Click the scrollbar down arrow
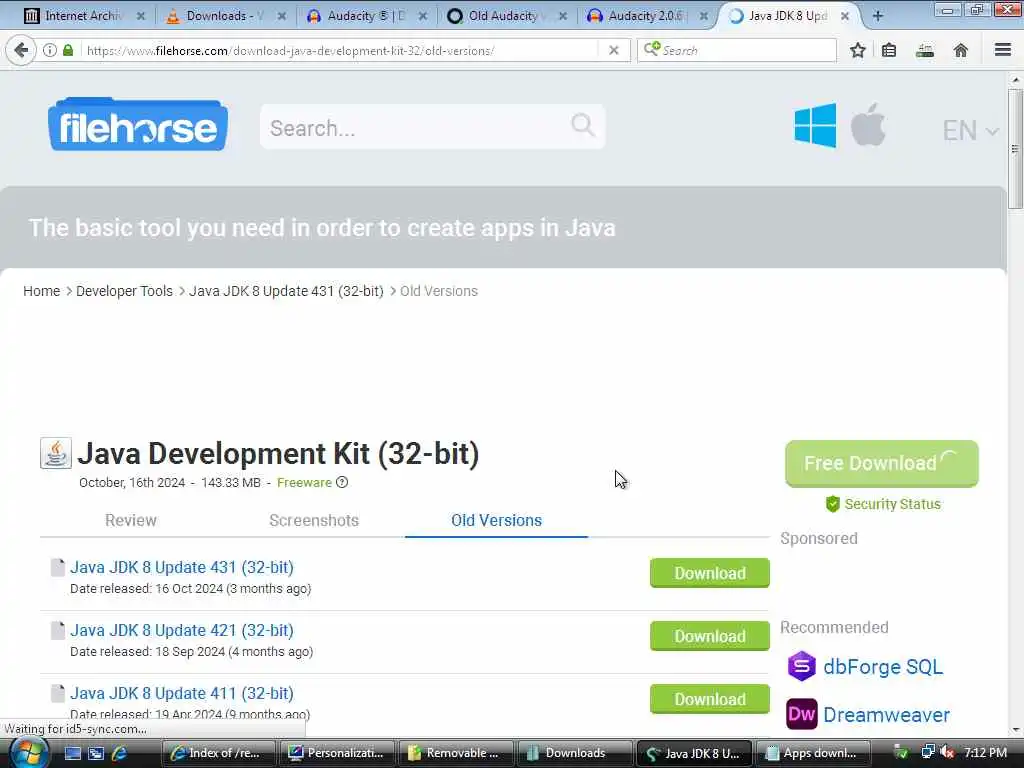This screenshot has width=1024, height=768. [x=1016, y=729]
